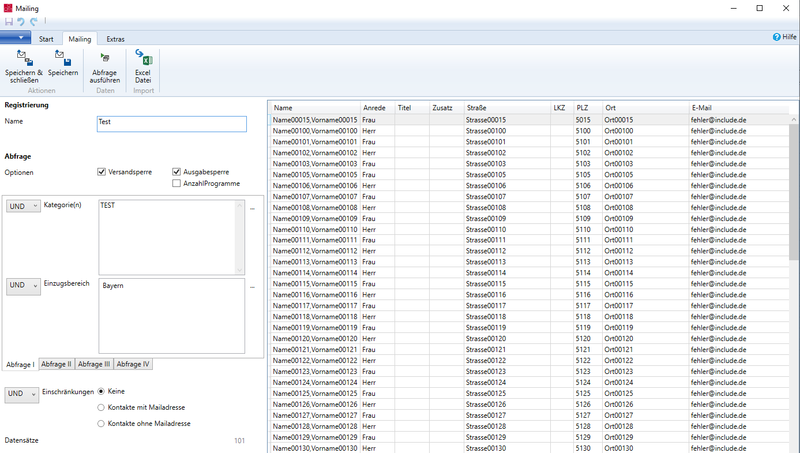
Task: Click the undo arrow in quick-access bar
Action: 21,21
